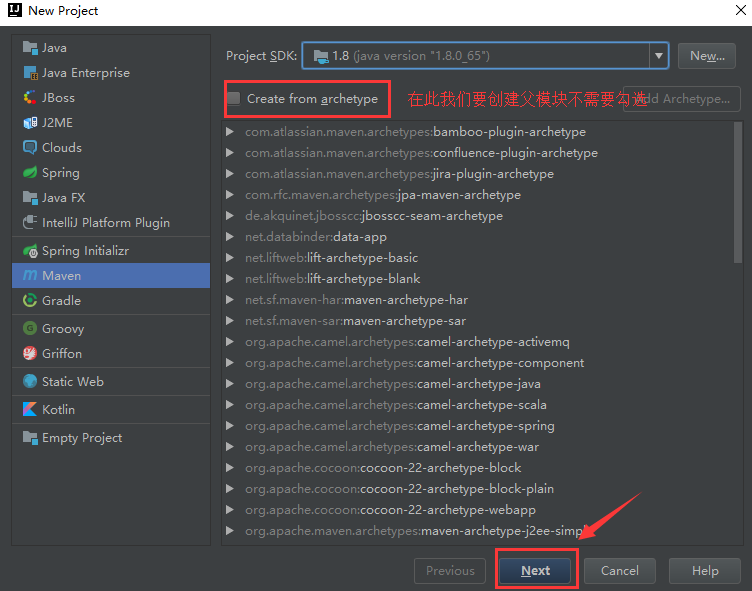Select Java Enterprise project type
This screenshot has height=591, width=752.
[111, 73]
